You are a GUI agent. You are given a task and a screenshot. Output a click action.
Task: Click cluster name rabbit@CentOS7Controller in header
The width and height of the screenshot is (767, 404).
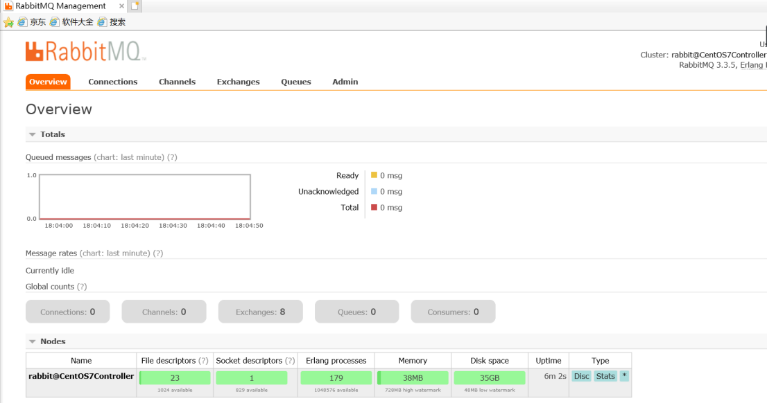pyautogui.click(x=719, y=55)
